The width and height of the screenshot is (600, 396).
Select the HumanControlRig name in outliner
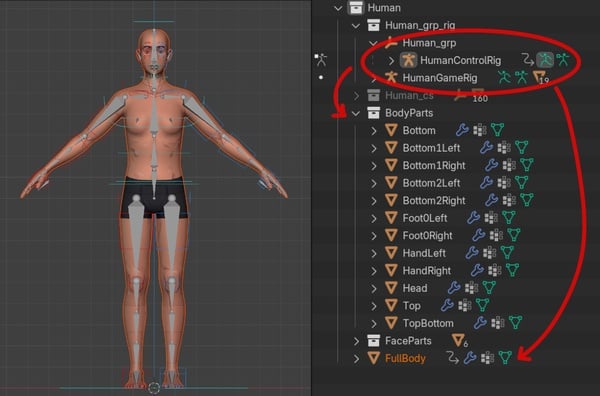(460, 60)
